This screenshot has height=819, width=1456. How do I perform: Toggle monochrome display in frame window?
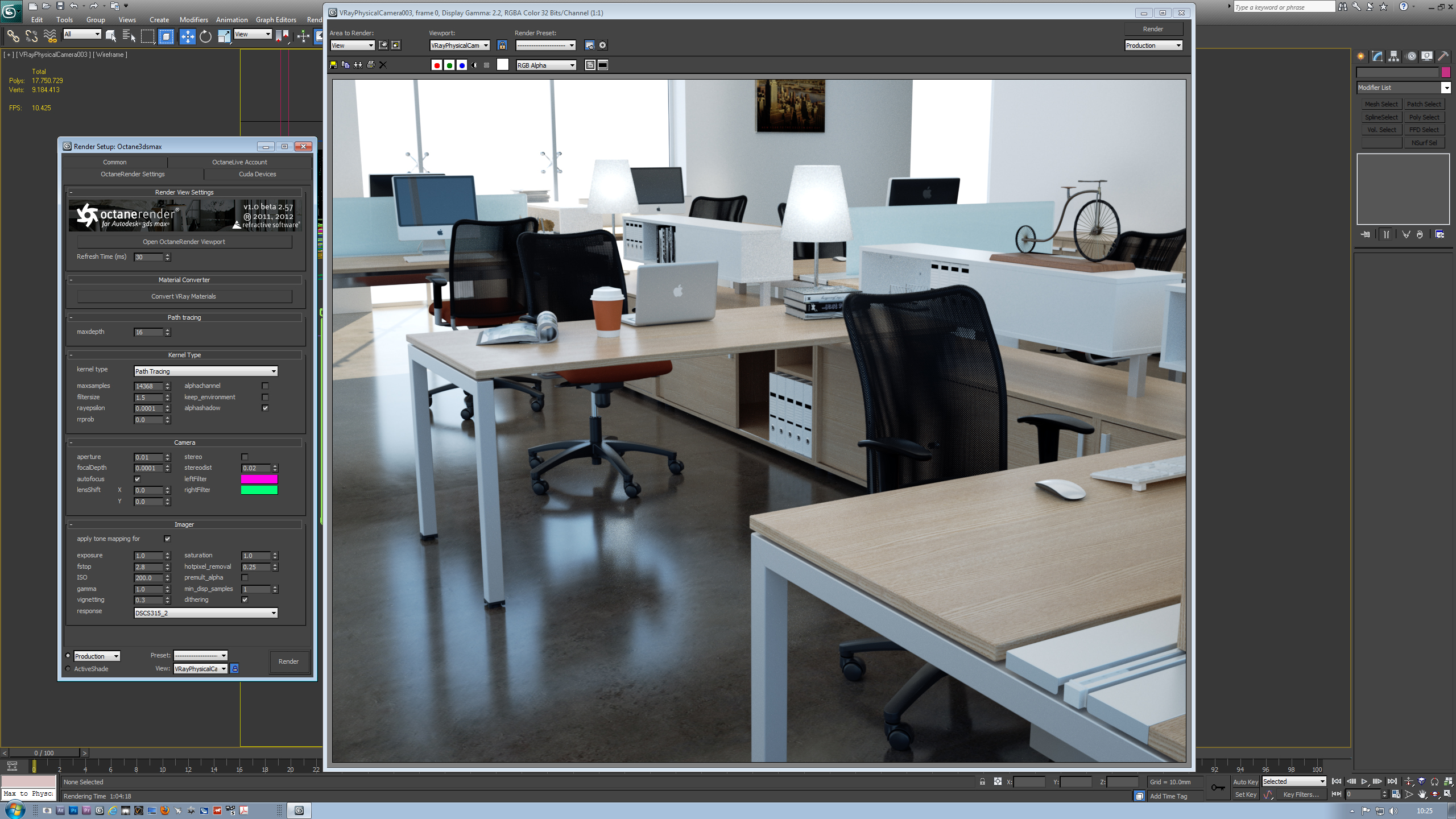pos(487,65)
